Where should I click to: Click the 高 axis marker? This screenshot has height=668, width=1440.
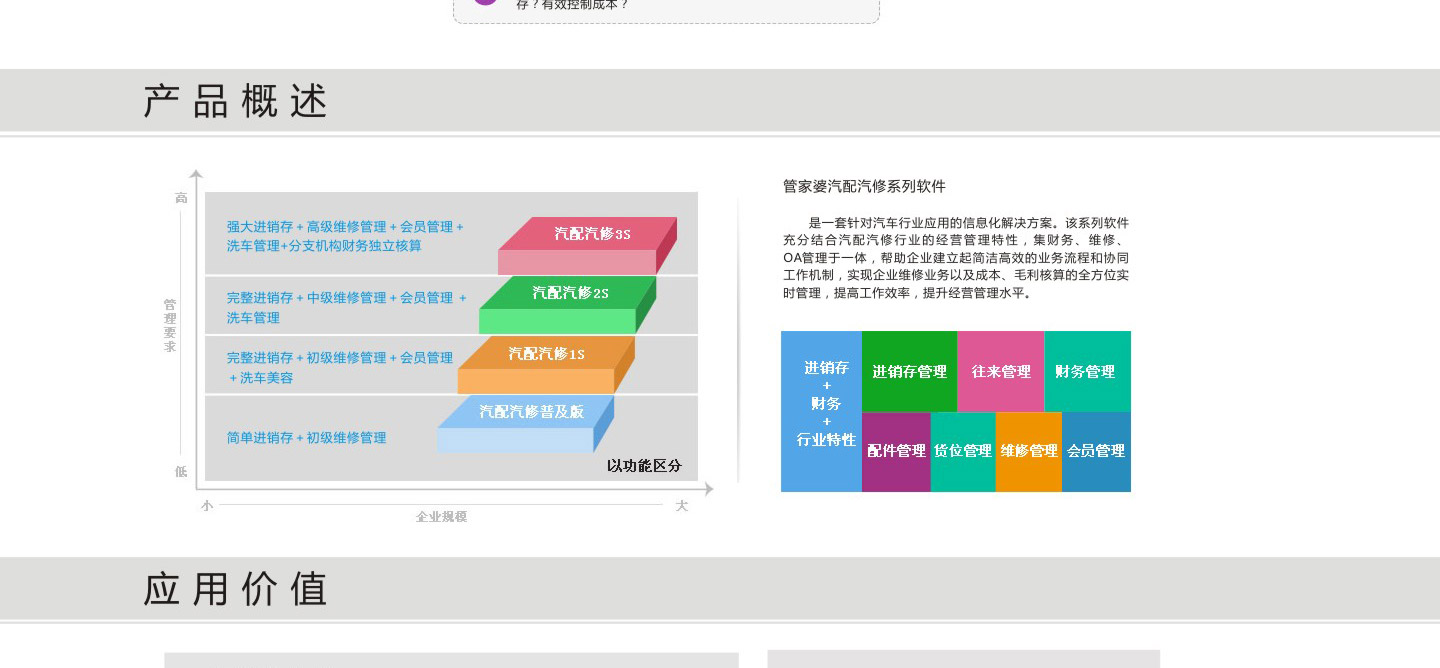coord(181,198)
